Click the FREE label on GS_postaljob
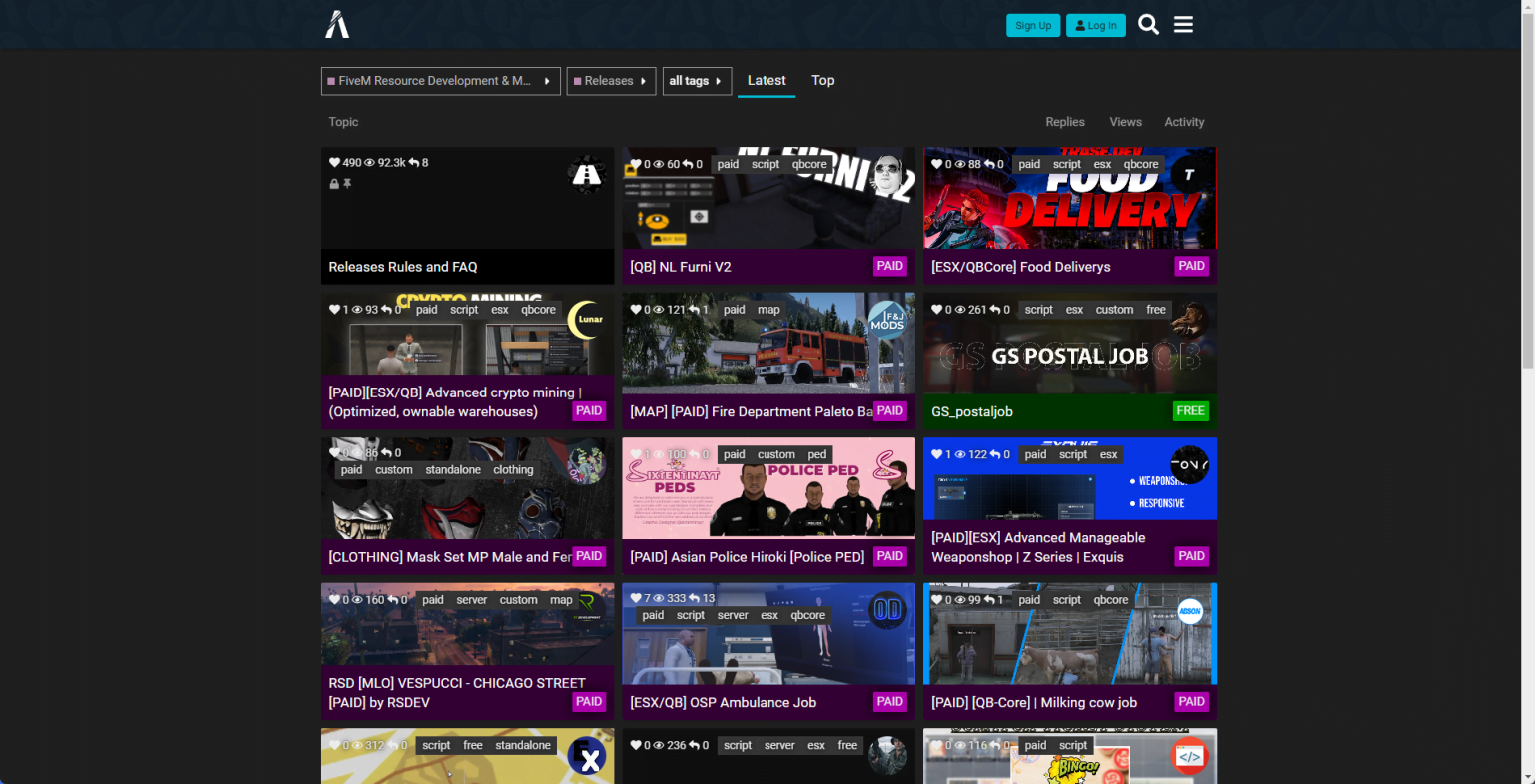Image resolution: width=1535 pixels, height=784 pixels. 1191,410
